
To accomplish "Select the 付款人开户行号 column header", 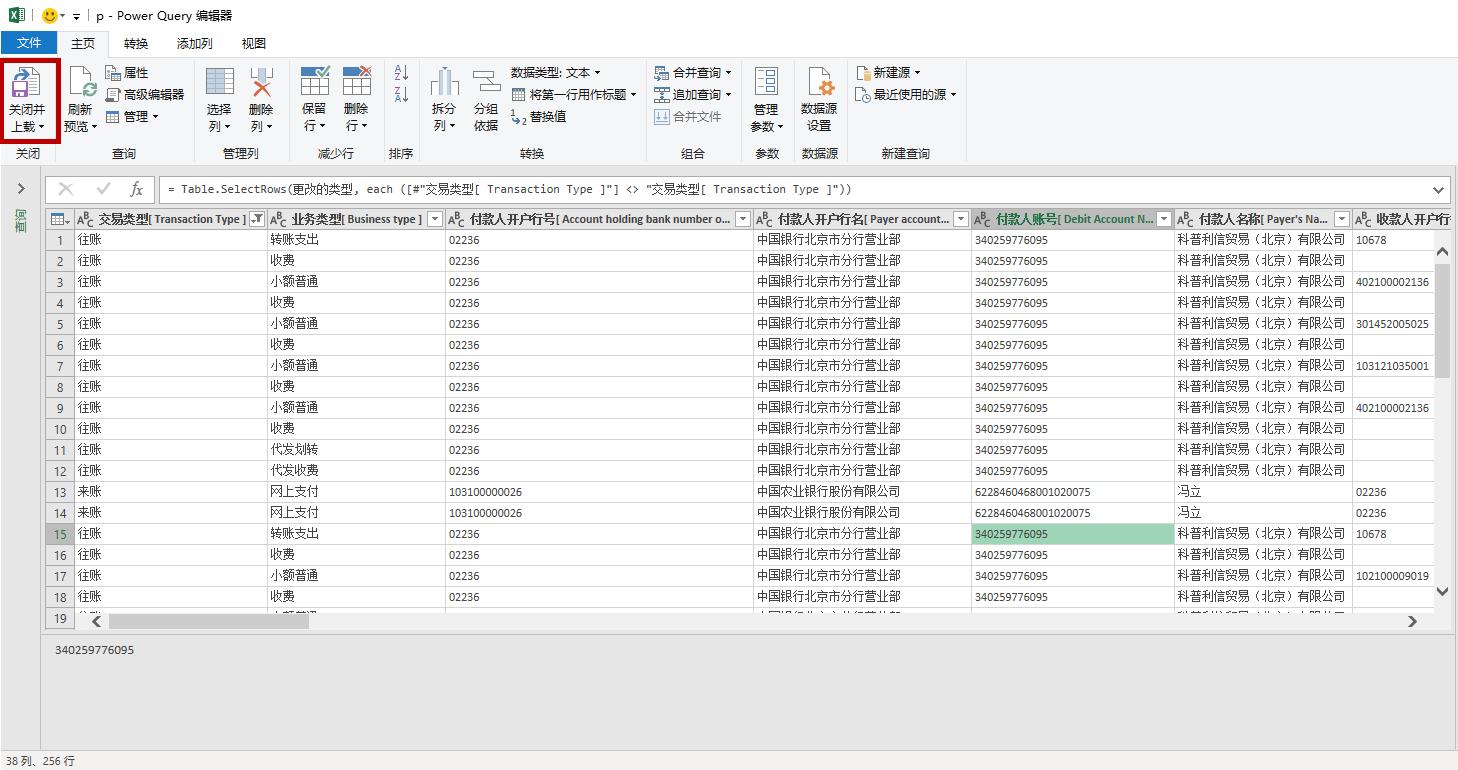I will (x=598, y=219).
